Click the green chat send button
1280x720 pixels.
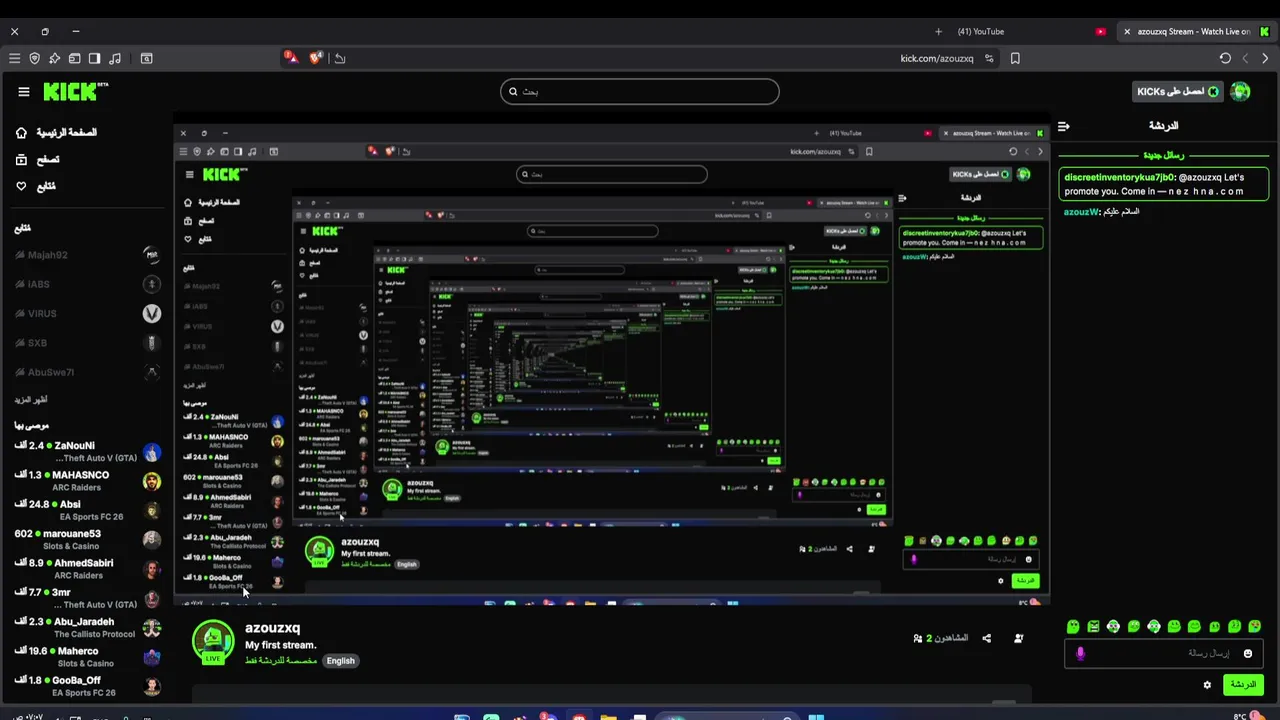1242,685
